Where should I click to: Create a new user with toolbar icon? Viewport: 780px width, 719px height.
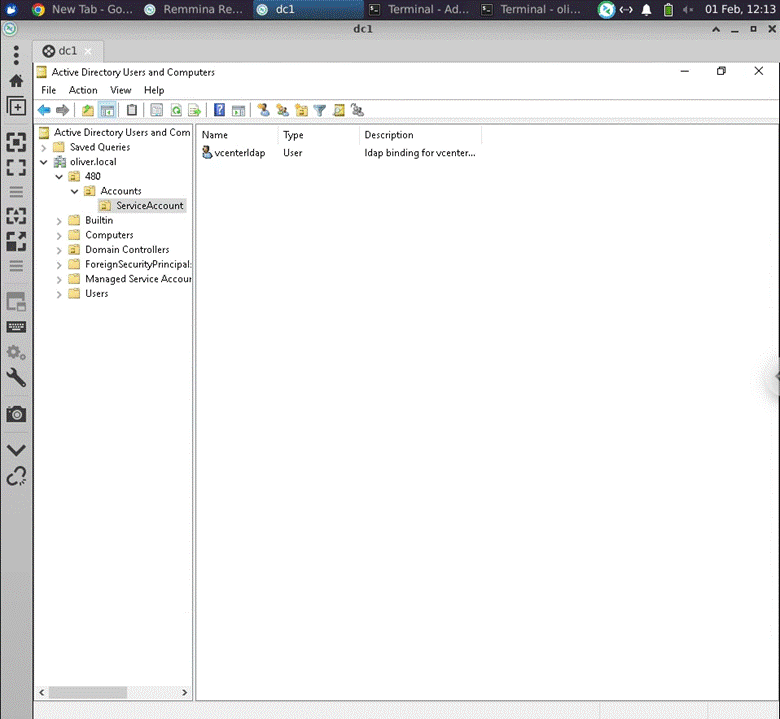click(x=263, y=110)
